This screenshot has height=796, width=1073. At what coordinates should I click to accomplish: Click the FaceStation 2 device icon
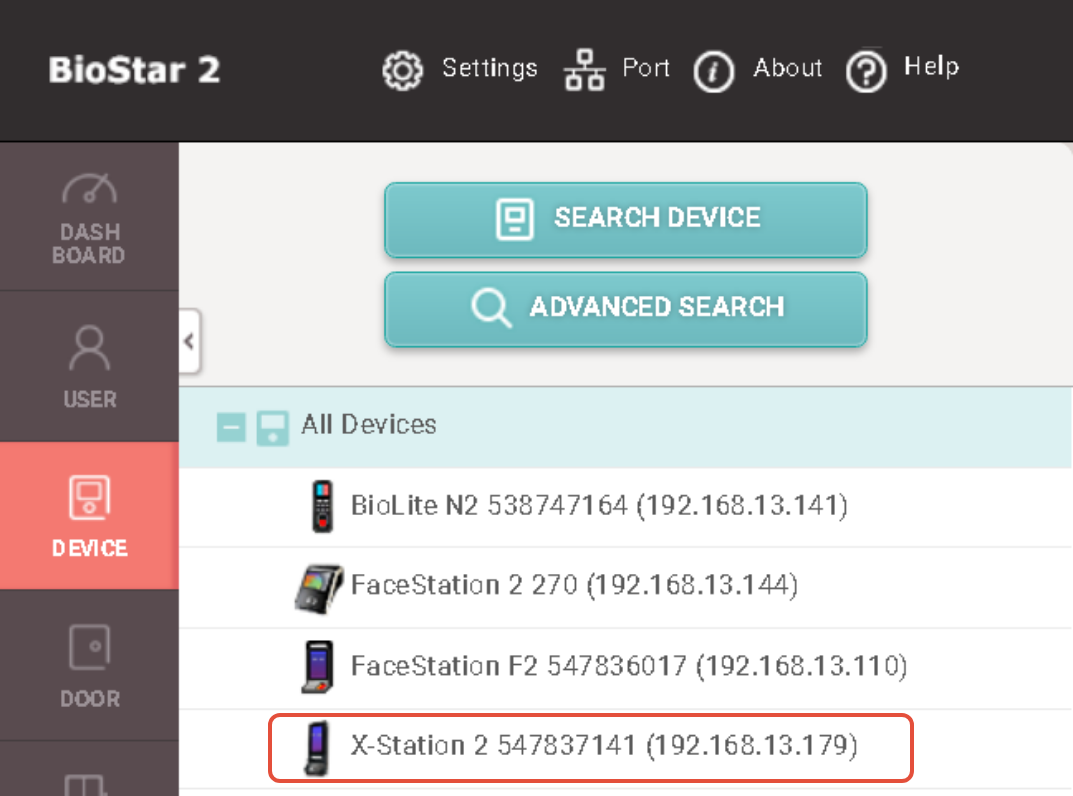(318, 586)
